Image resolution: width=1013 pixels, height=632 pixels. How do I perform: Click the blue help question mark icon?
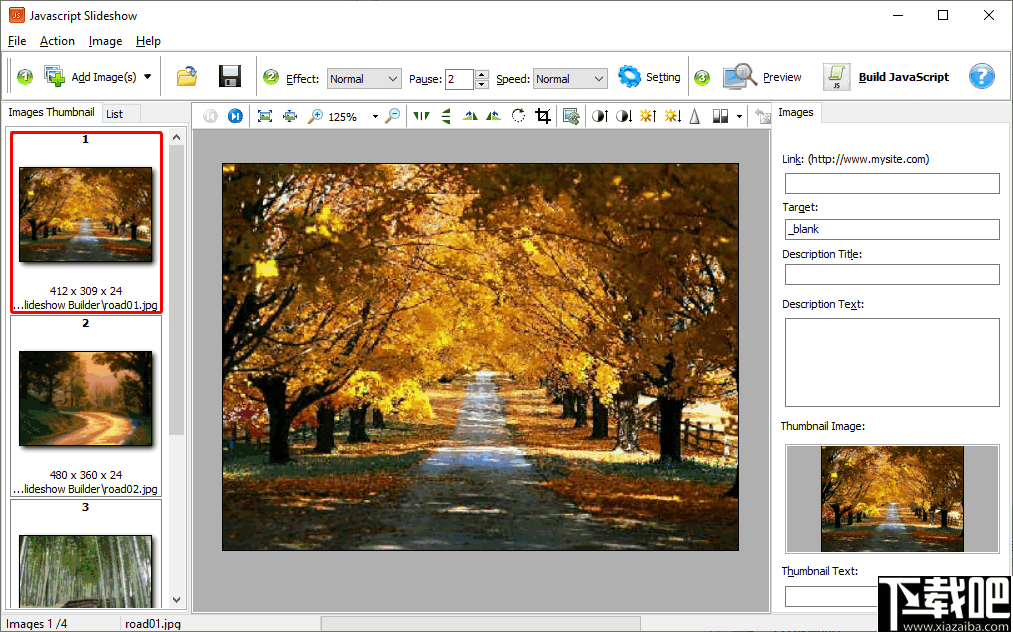[x=982, y=77]
